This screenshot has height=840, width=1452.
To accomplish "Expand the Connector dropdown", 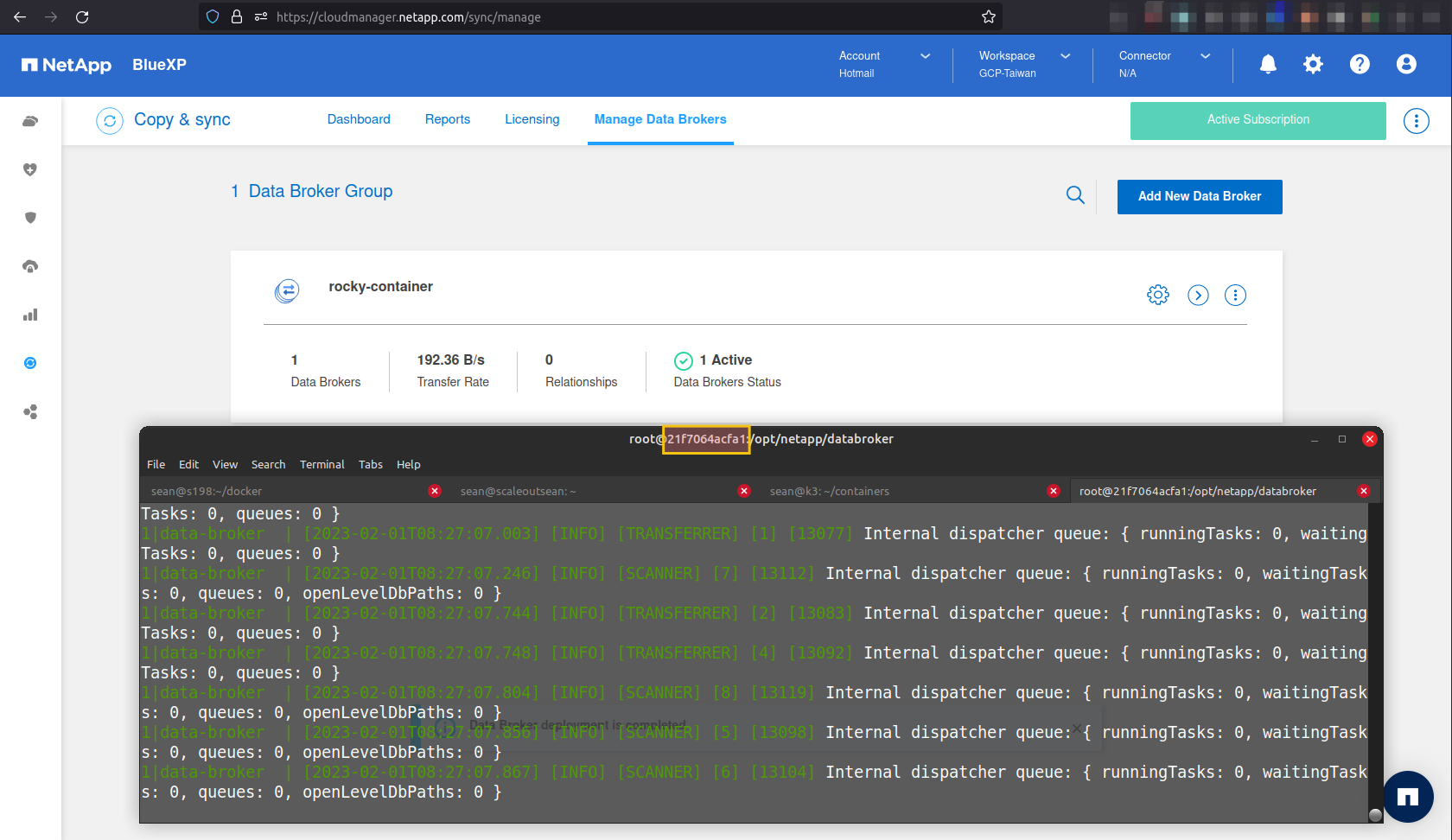I will pos(1164,64).
